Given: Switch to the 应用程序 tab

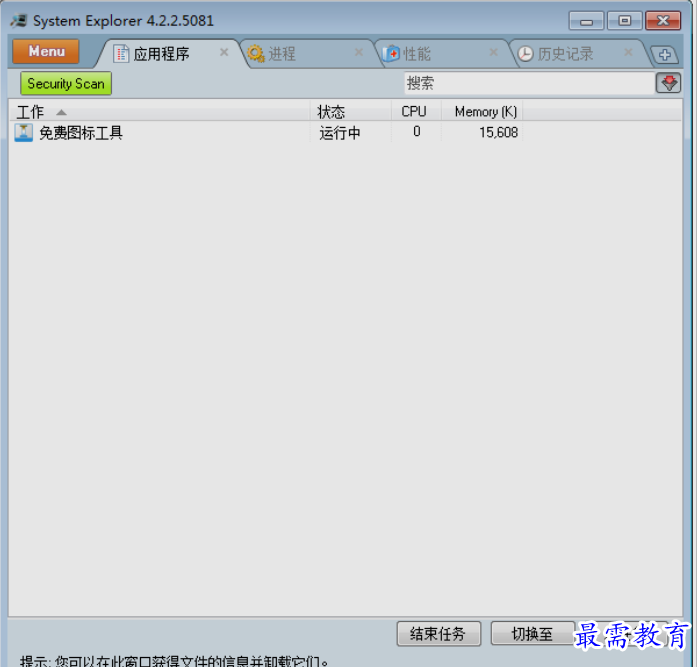Looking at the screenshot, I should [x=161, y=54].
